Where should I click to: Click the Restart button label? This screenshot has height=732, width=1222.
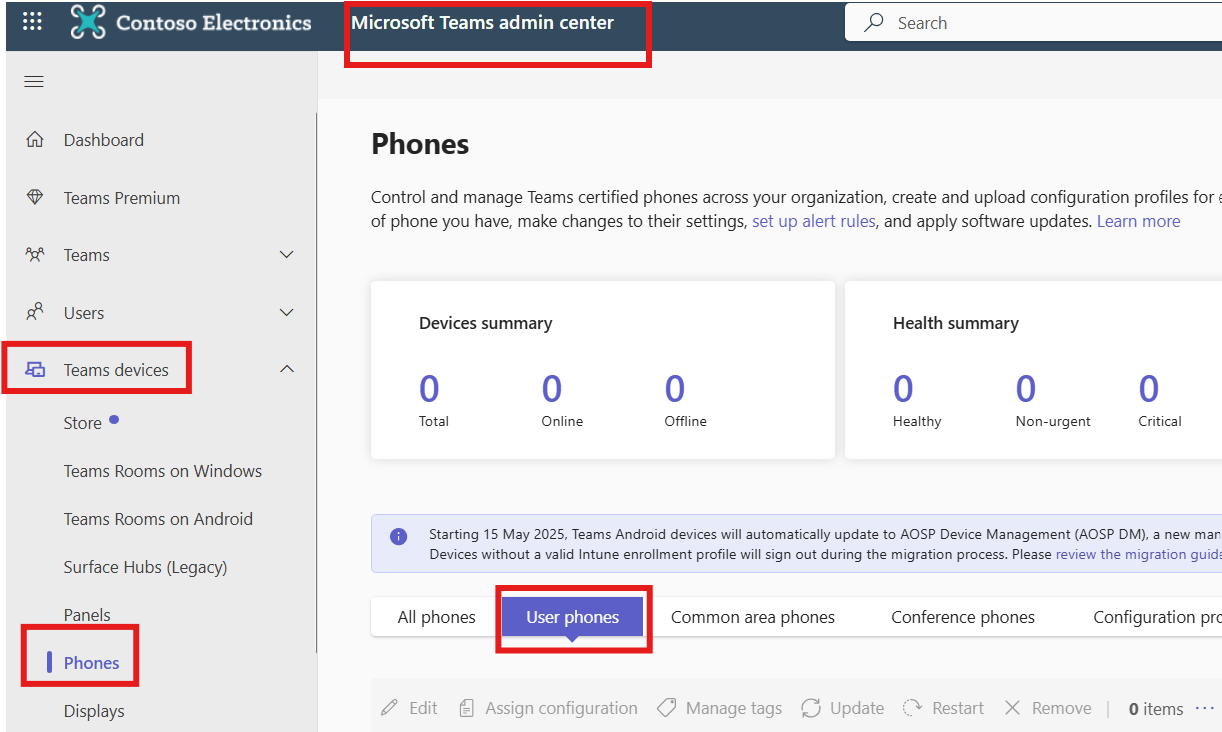click(x=958, y=708)
